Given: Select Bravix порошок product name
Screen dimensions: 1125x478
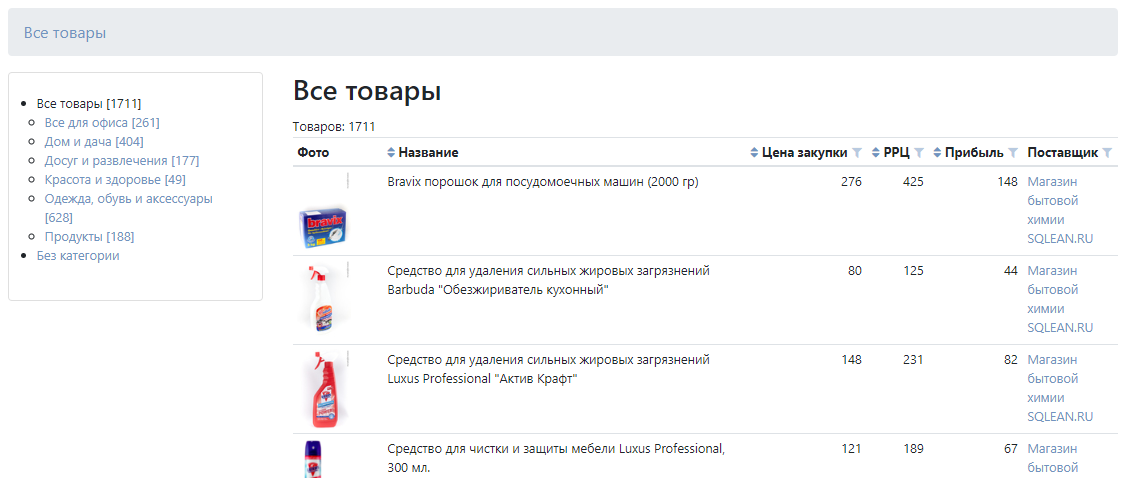Looking at the screenshot, I should pyautogui.click(x=542, y=182).
